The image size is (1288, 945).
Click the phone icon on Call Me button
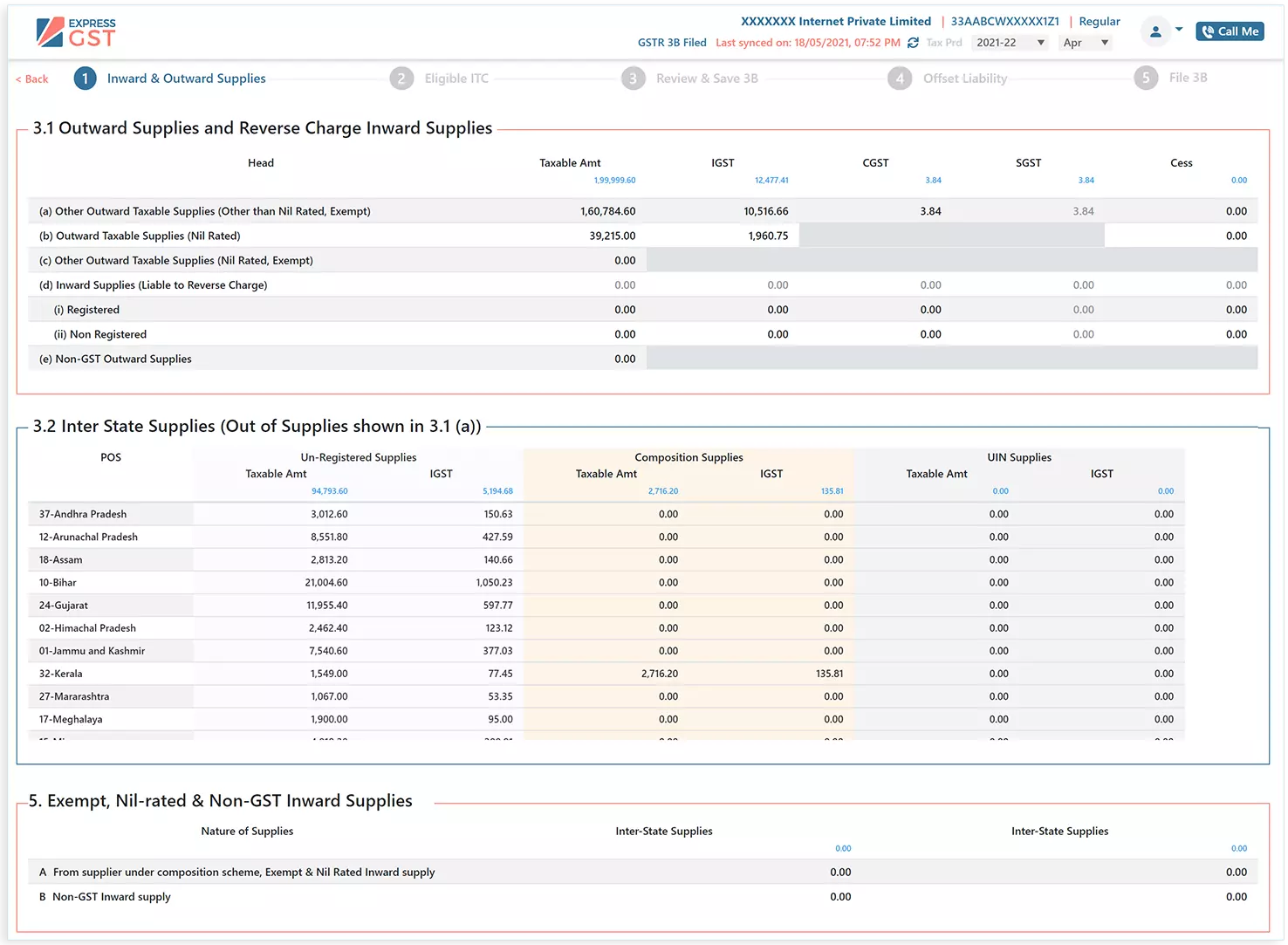point(1207,31)
